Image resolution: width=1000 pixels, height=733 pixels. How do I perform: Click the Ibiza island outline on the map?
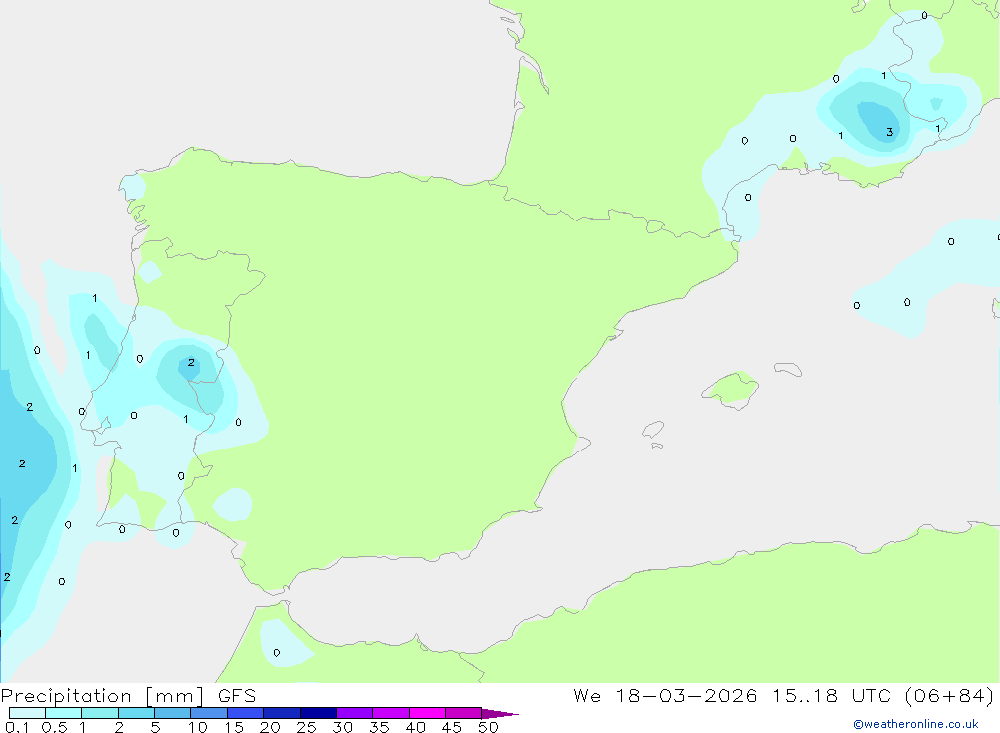653,430
